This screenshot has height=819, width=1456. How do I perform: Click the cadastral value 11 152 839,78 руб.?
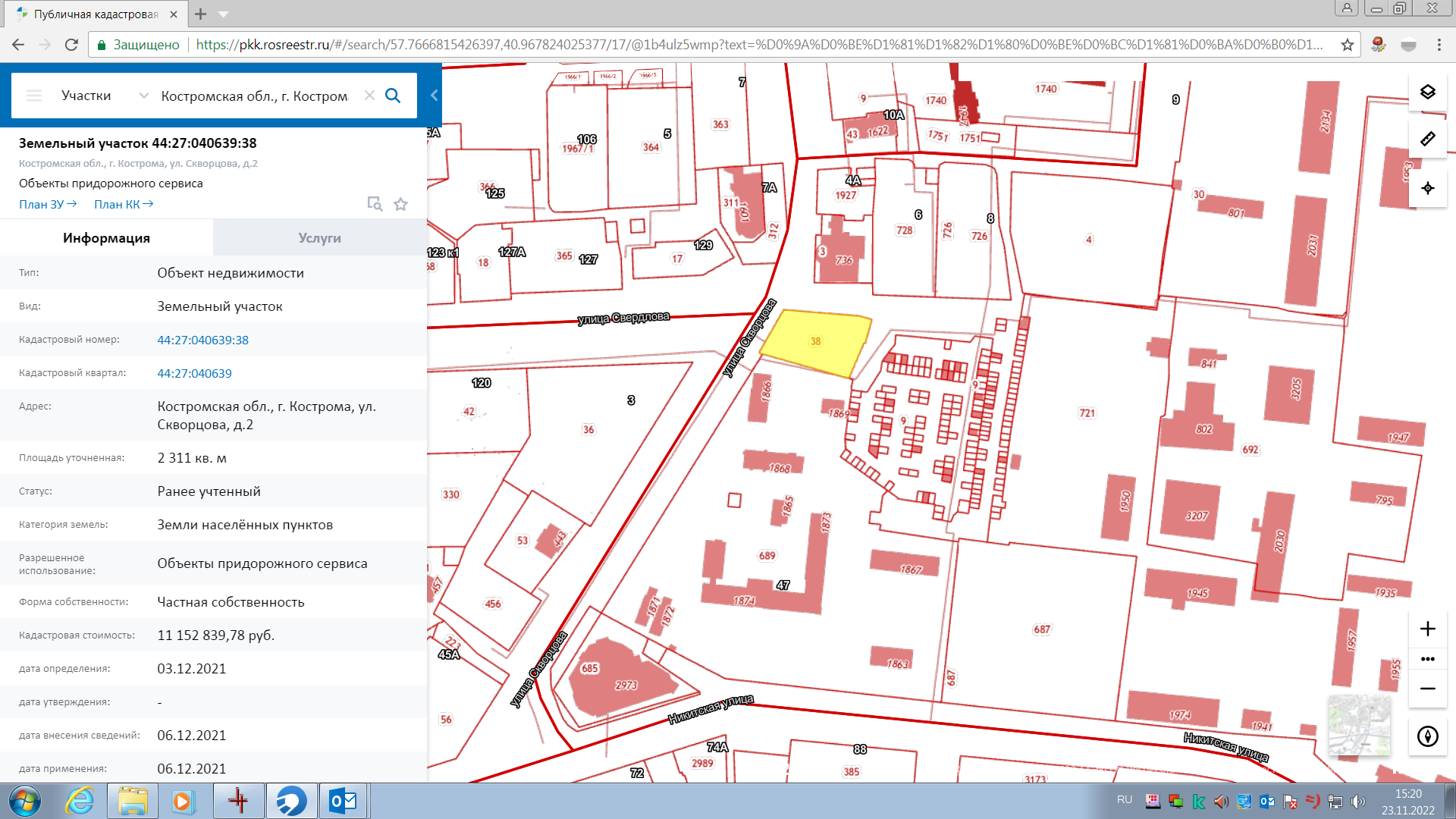pos(216,635)
